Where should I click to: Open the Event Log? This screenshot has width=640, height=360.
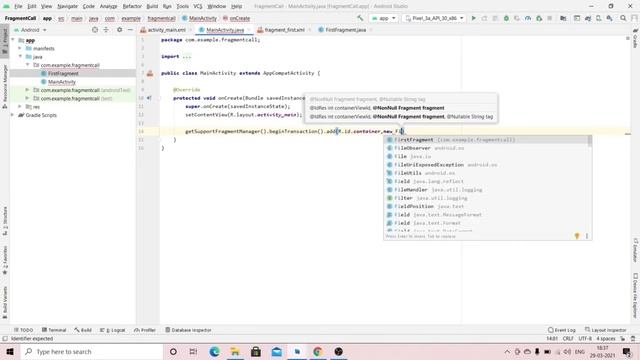click(562, 330)
